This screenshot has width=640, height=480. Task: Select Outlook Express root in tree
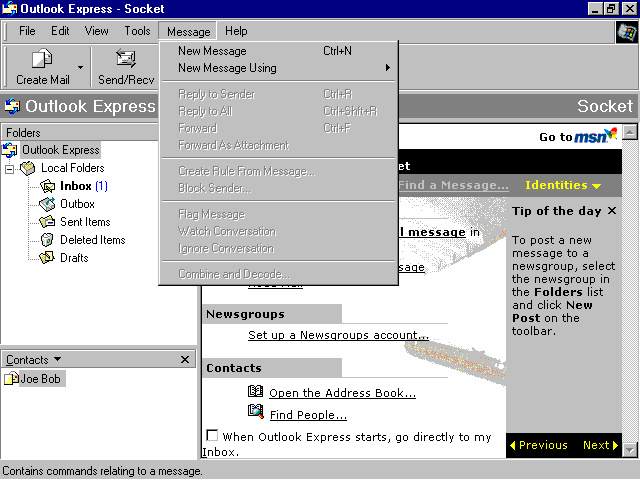[61, 150]
